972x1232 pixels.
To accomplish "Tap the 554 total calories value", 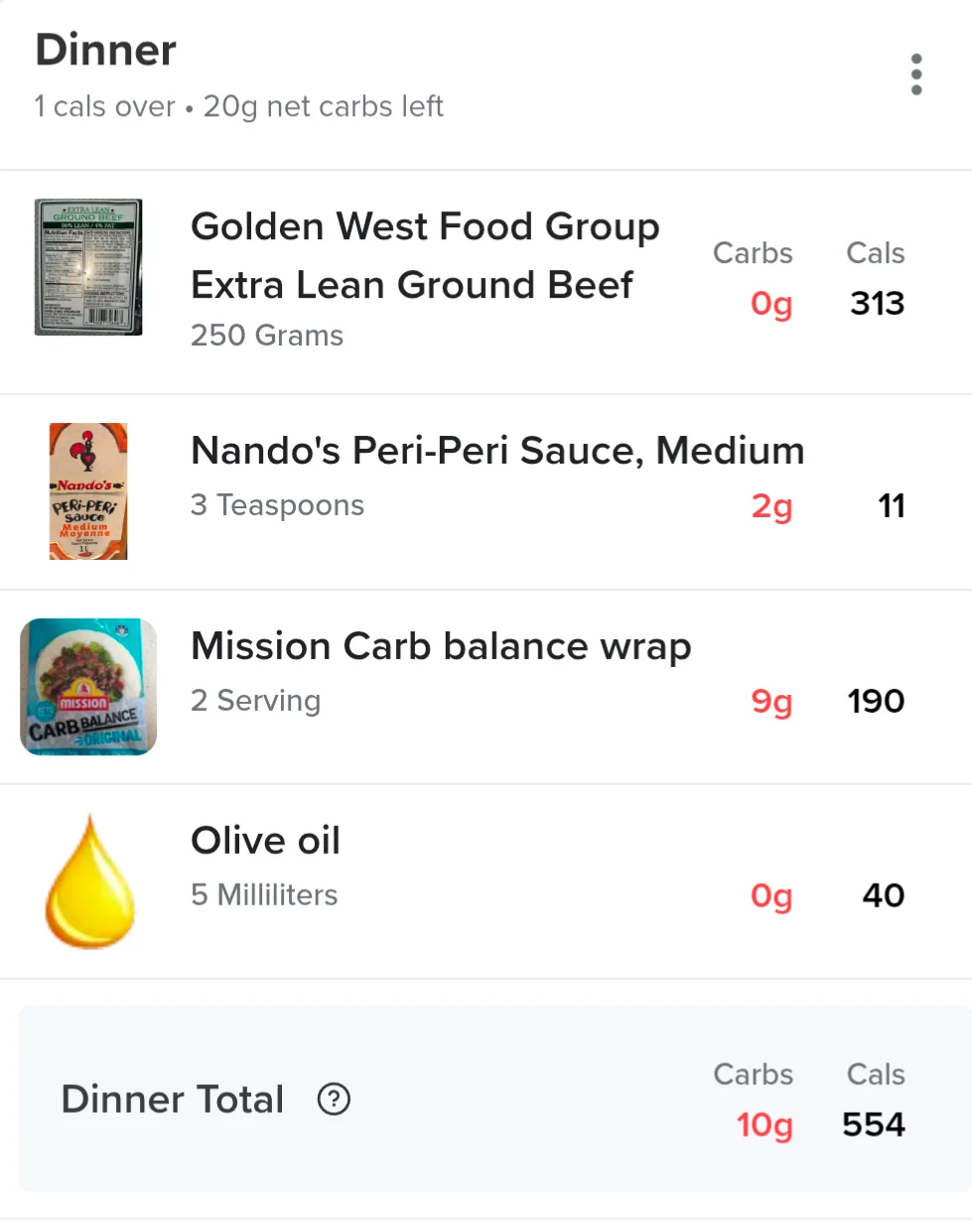I will pyautogui.click(x=874, y=1125).
